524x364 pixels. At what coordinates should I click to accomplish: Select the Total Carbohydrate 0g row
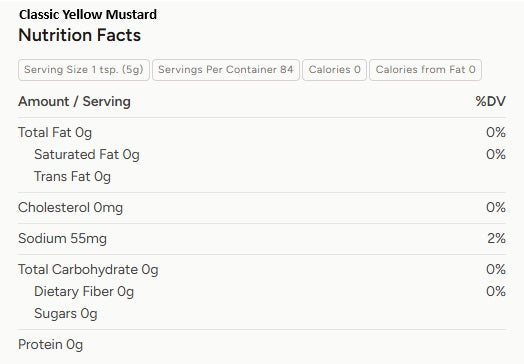tap(262, 269)
